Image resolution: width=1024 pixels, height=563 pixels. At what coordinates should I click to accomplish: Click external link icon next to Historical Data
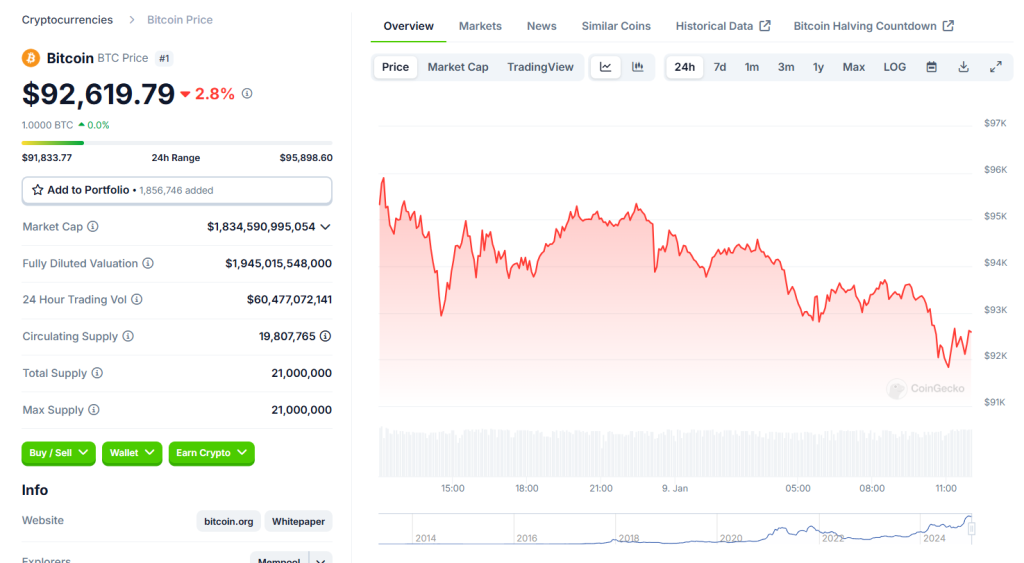click(x=765, y=25)
